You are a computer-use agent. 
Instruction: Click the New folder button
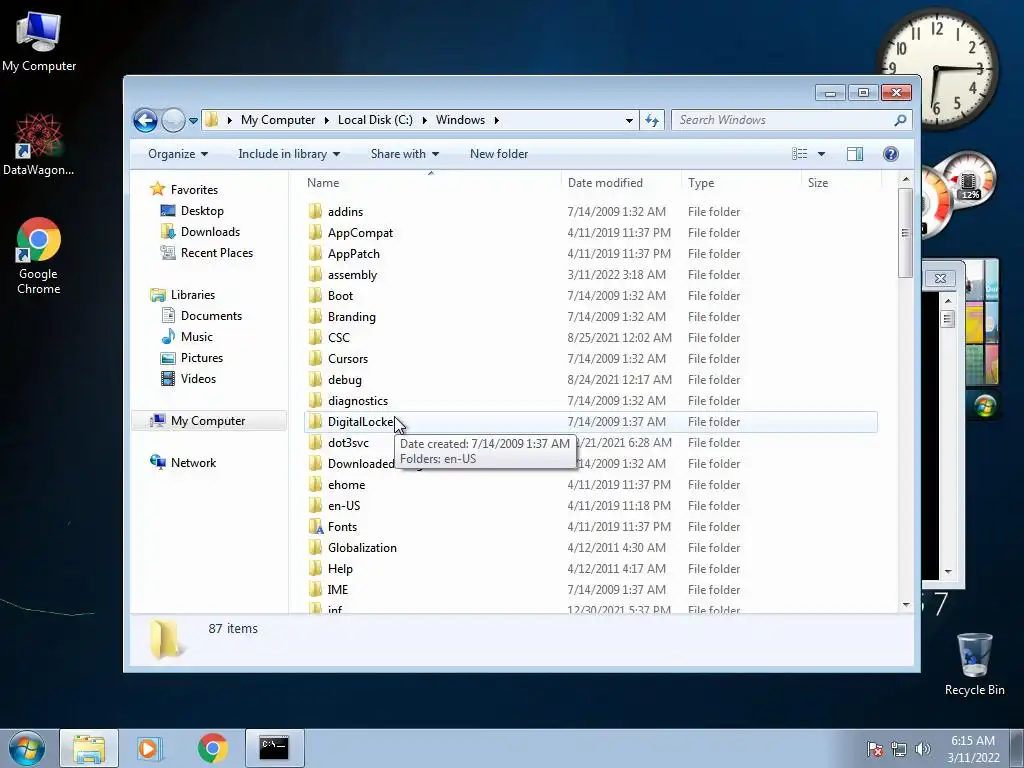click(x=499, y=154)
